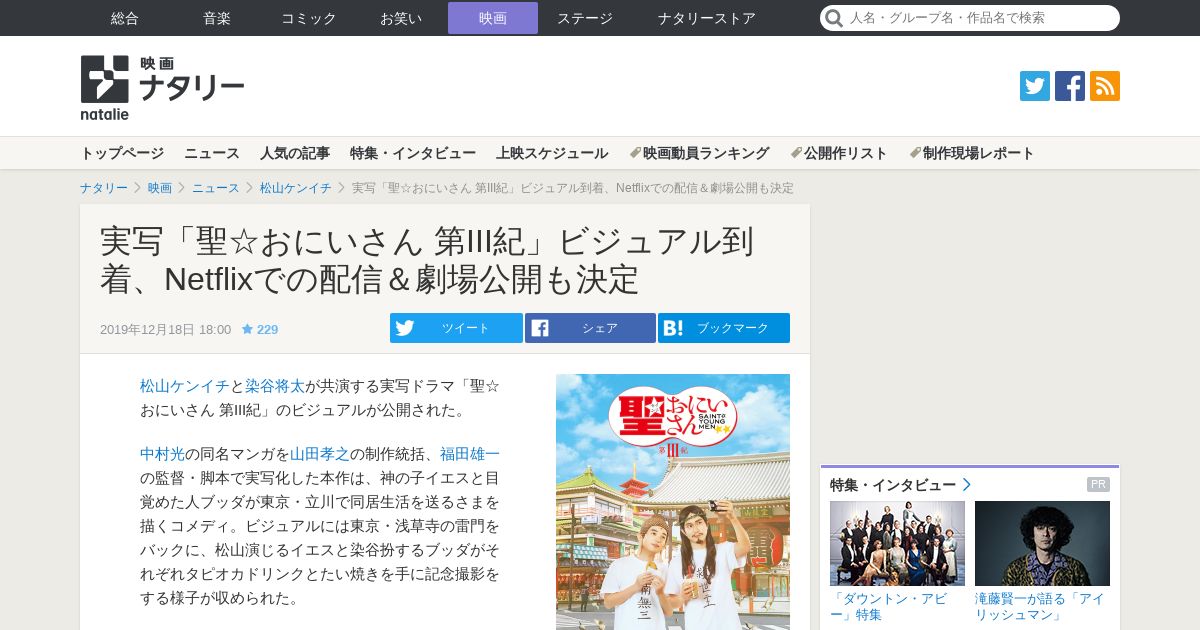Viewport: 1200px width, 630px height.
Task: Select the お笑い tab
Action: tap(401, 18)
